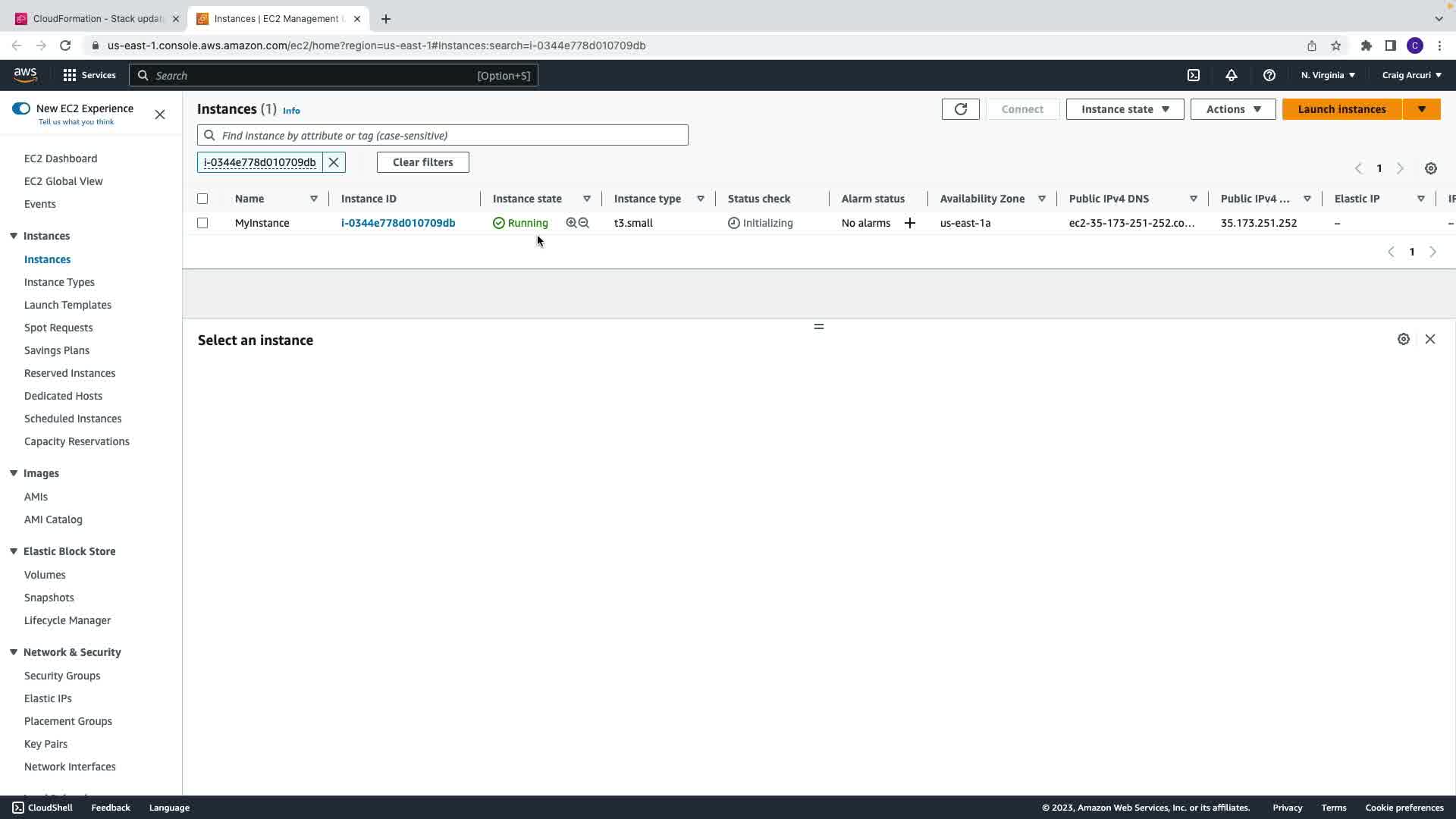This screenshot has height=819, width=1456.
Task: Expand the Actions dropdown menu
Action: click(1232, 109)
